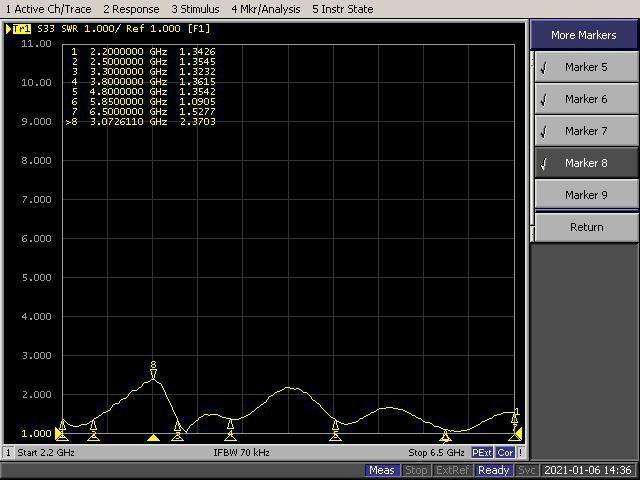Toggle Marker 5 on or off

[x=585, y=67]
